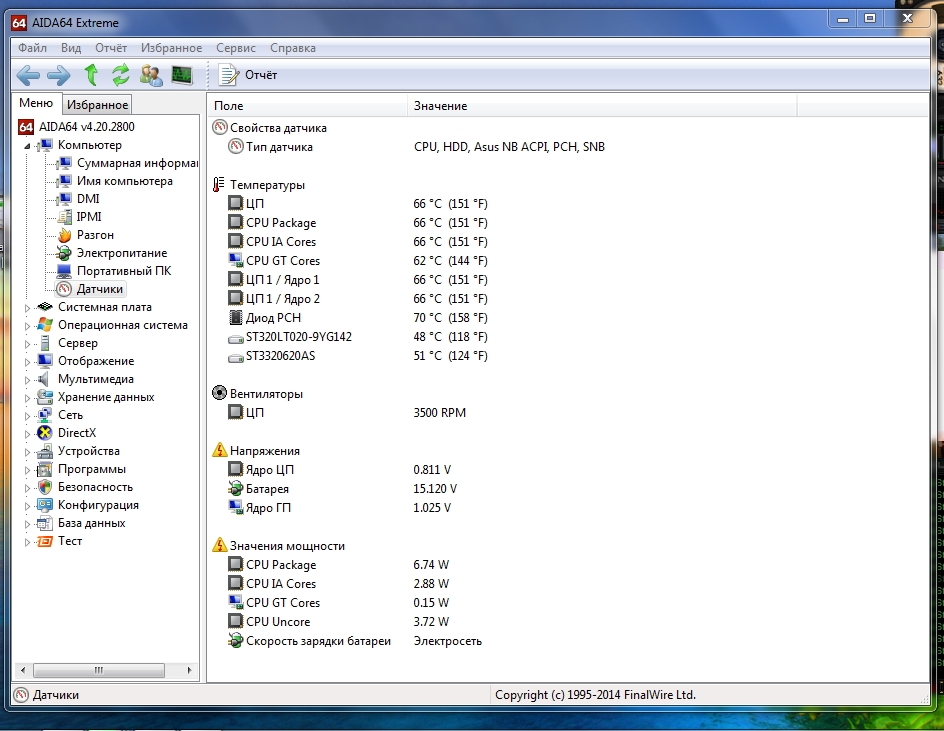
Task: Click the Сеть network icon
Action: click(x=45, y=415)
